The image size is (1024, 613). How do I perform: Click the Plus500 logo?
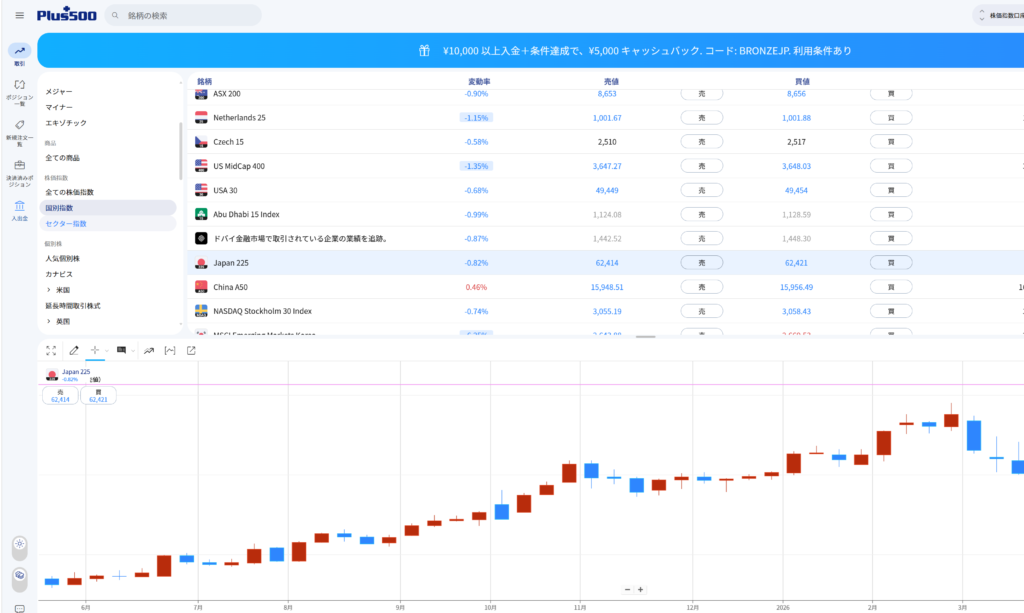[x=67, y=14]
